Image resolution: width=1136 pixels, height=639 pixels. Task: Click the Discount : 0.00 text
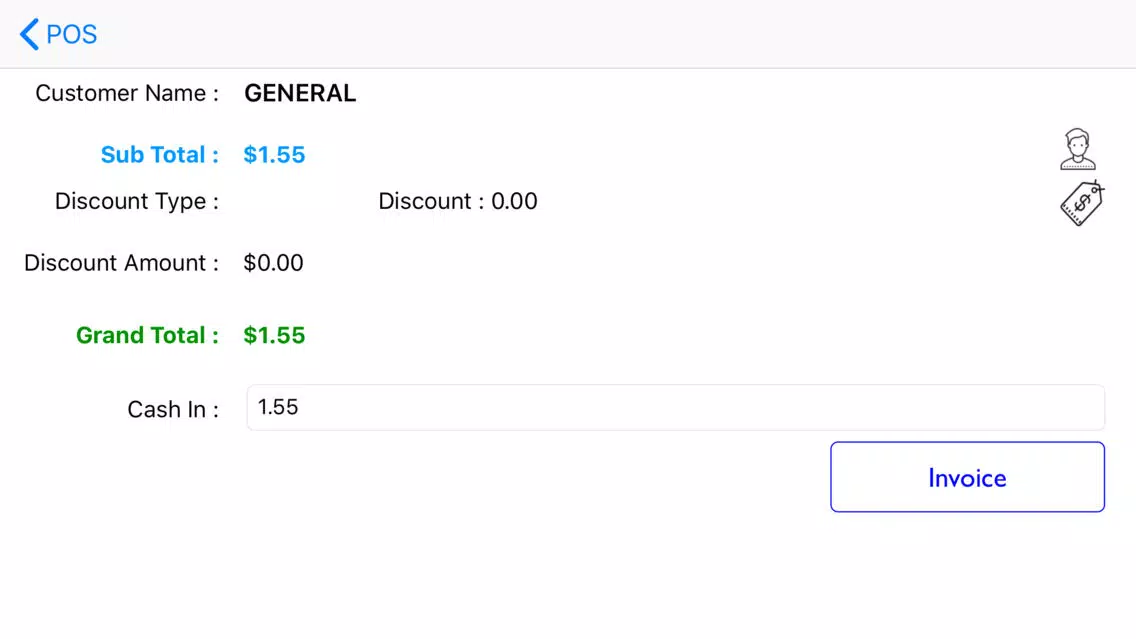click(458, 201)
